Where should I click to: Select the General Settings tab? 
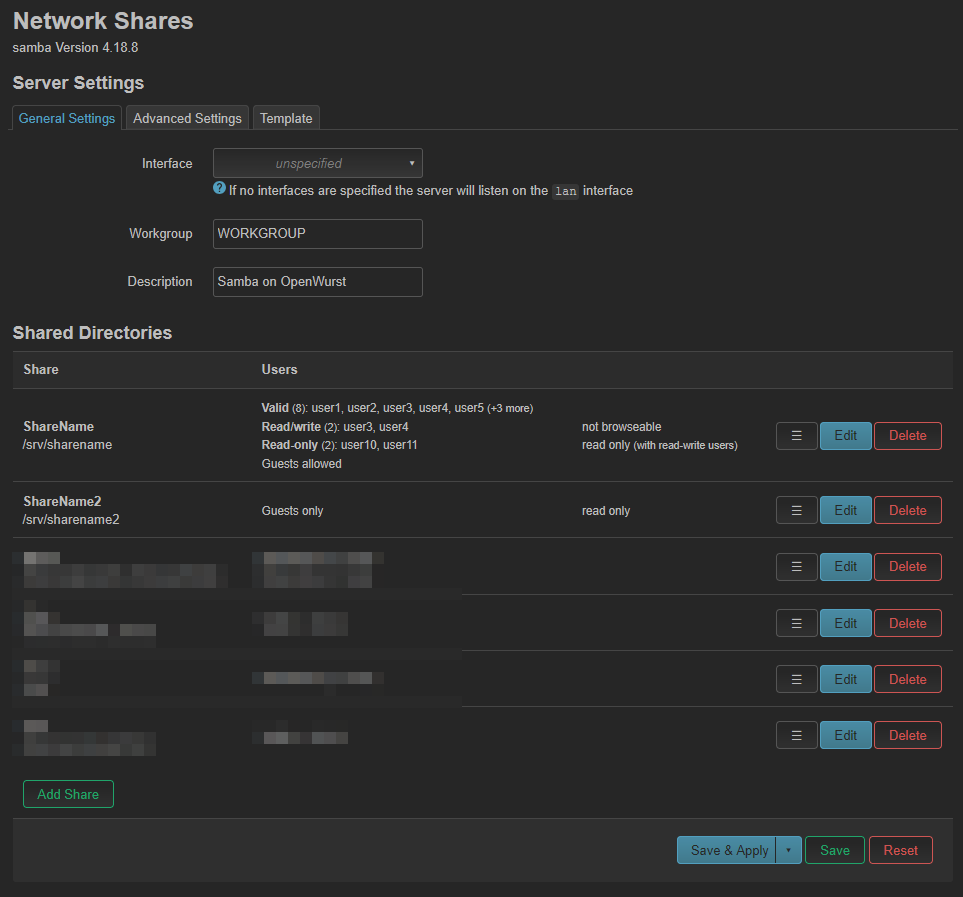click(67, 118)
